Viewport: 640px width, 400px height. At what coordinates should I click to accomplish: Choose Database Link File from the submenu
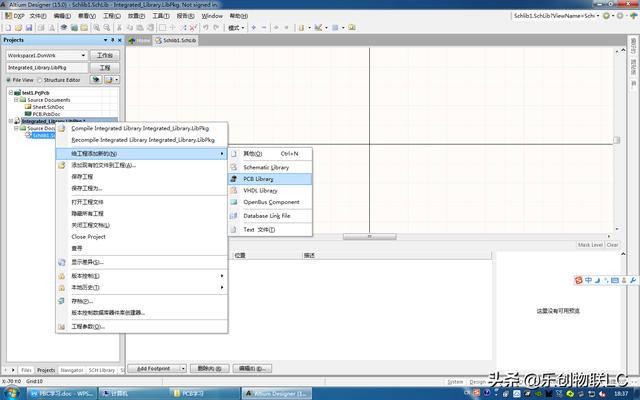coord(270,216)
